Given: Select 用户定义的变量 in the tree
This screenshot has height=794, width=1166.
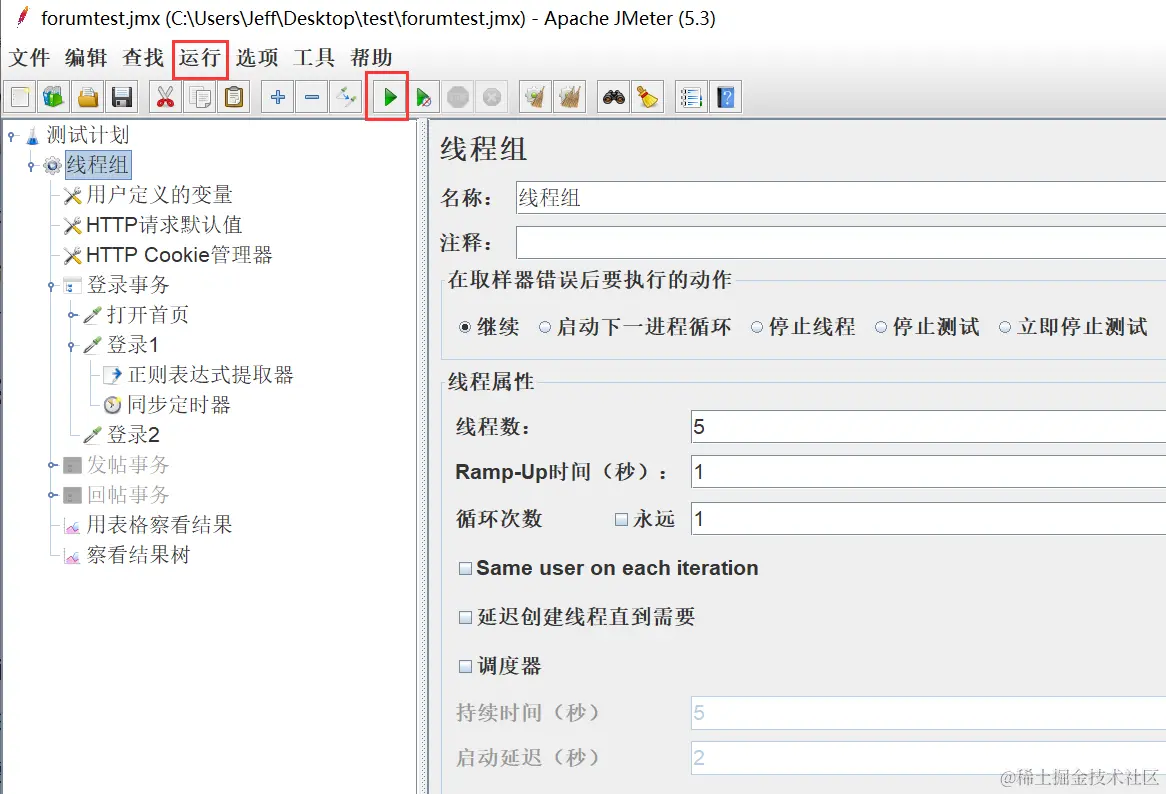Looking at the screenshot, I should point(159,195).
